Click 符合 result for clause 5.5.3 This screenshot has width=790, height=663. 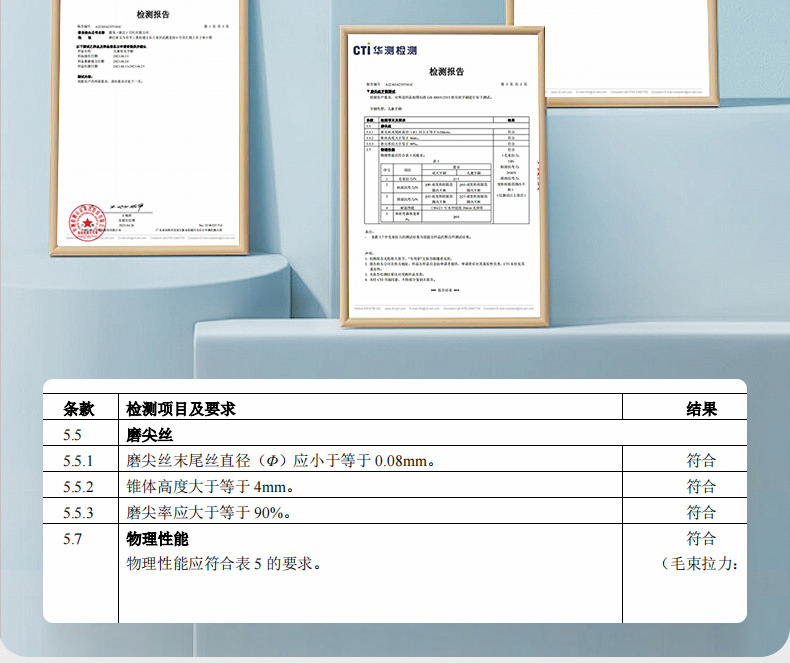[x=701, y=513]
